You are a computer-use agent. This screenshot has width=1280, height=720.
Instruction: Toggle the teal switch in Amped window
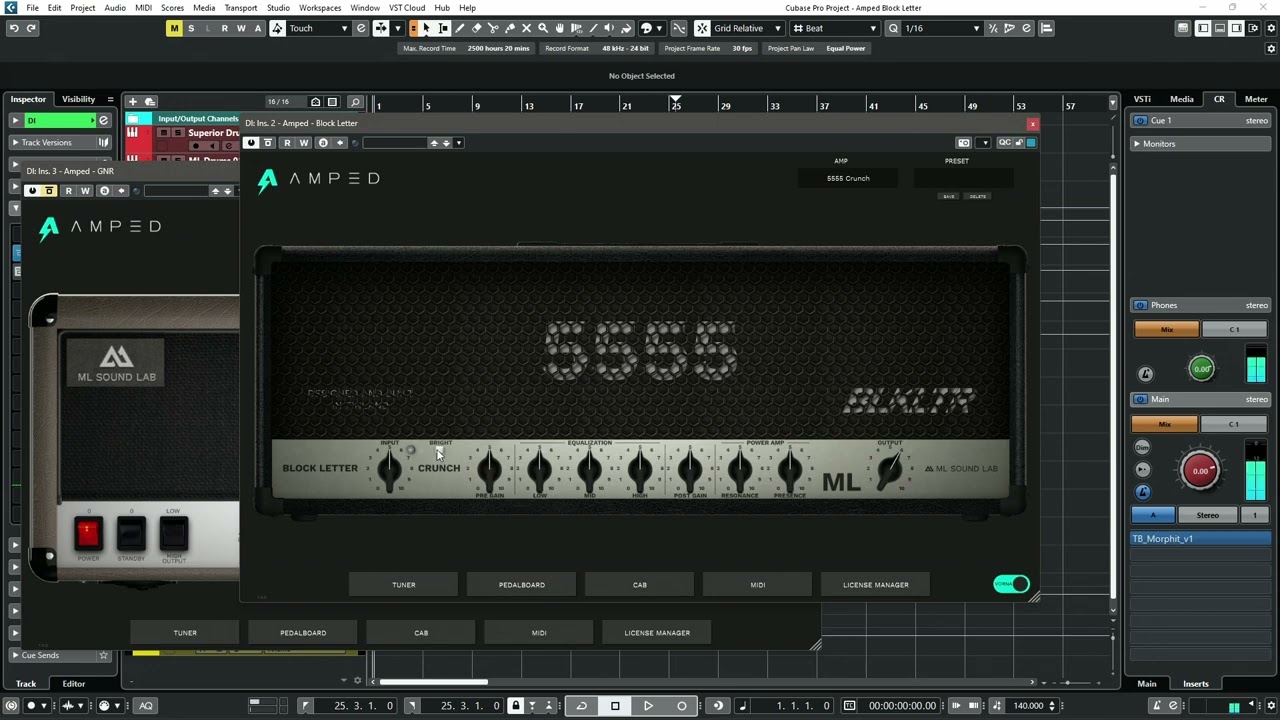(x=1011, y=584)
